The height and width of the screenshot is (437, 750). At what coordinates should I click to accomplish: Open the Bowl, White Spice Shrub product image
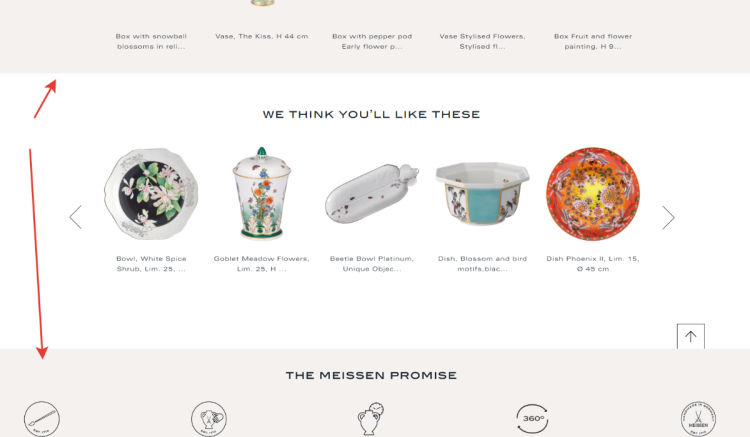(x=151, y=194)
